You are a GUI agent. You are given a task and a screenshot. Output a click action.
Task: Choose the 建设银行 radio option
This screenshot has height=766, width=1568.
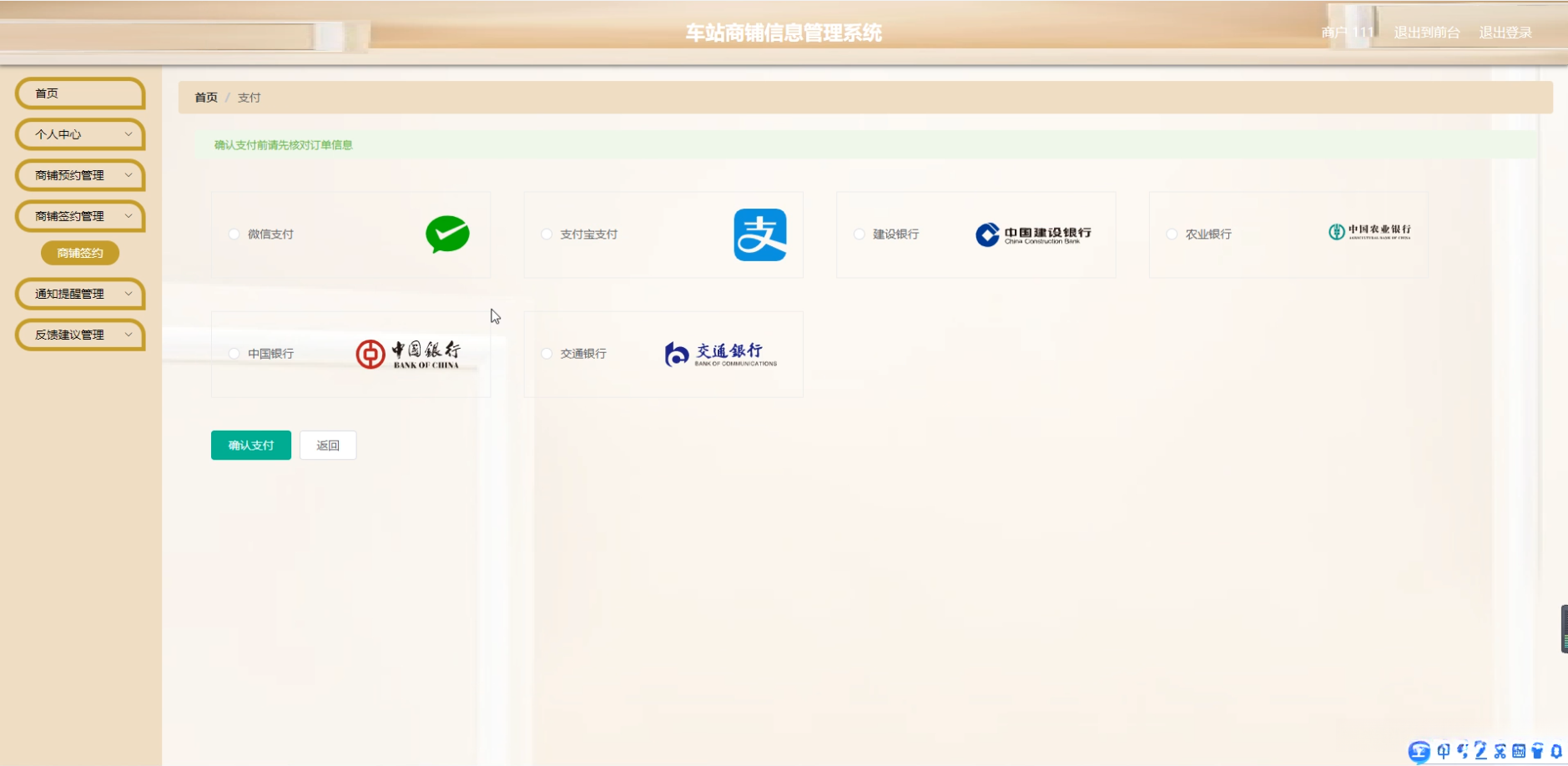(860, 234)
